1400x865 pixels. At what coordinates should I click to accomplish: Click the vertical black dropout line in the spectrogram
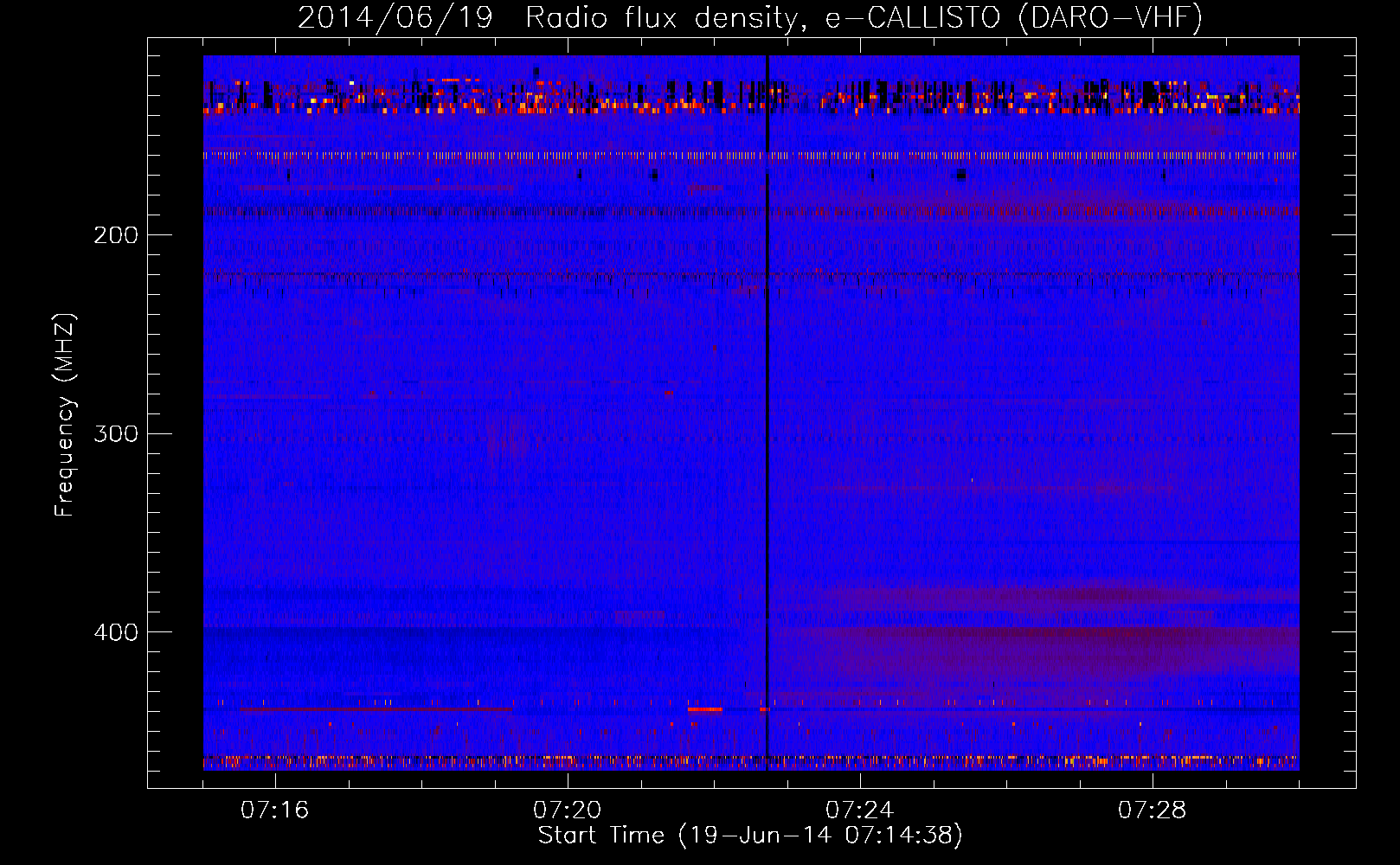[x=767, y=413]
